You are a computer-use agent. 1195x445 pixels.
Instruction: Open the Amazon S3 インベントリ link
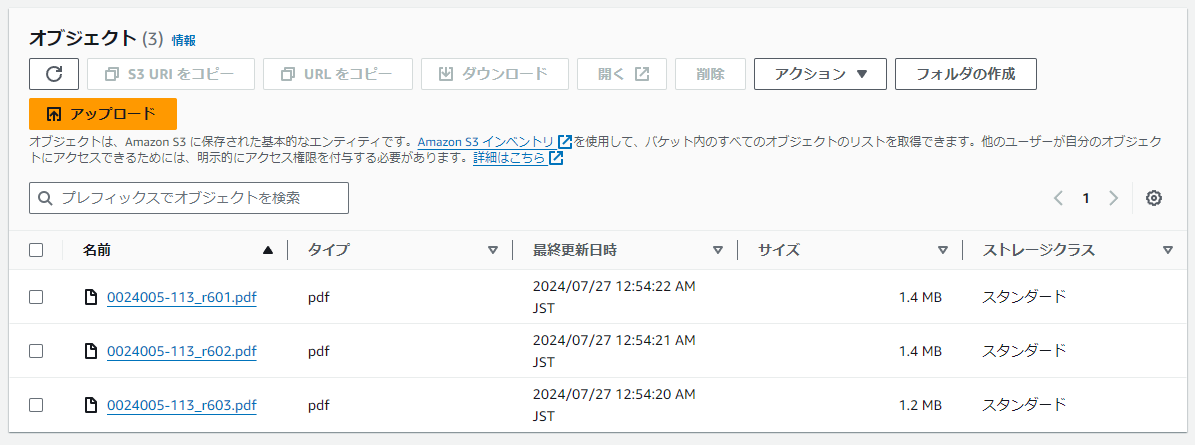pyautogui.click(x=495, y=142)
